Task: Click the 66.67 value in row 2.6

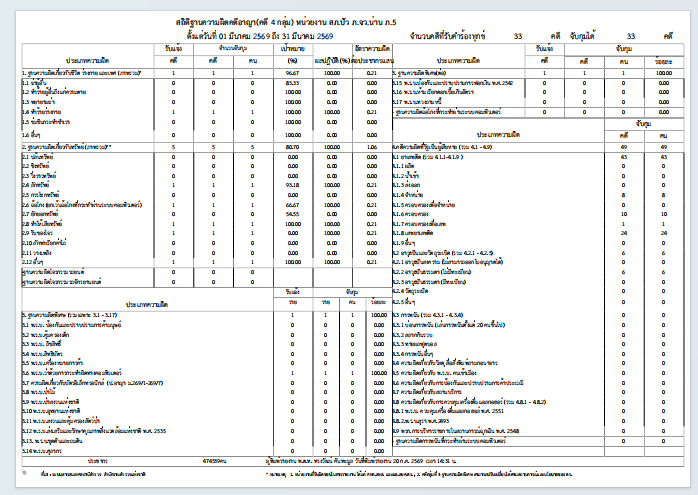Action: pos(292,205)
